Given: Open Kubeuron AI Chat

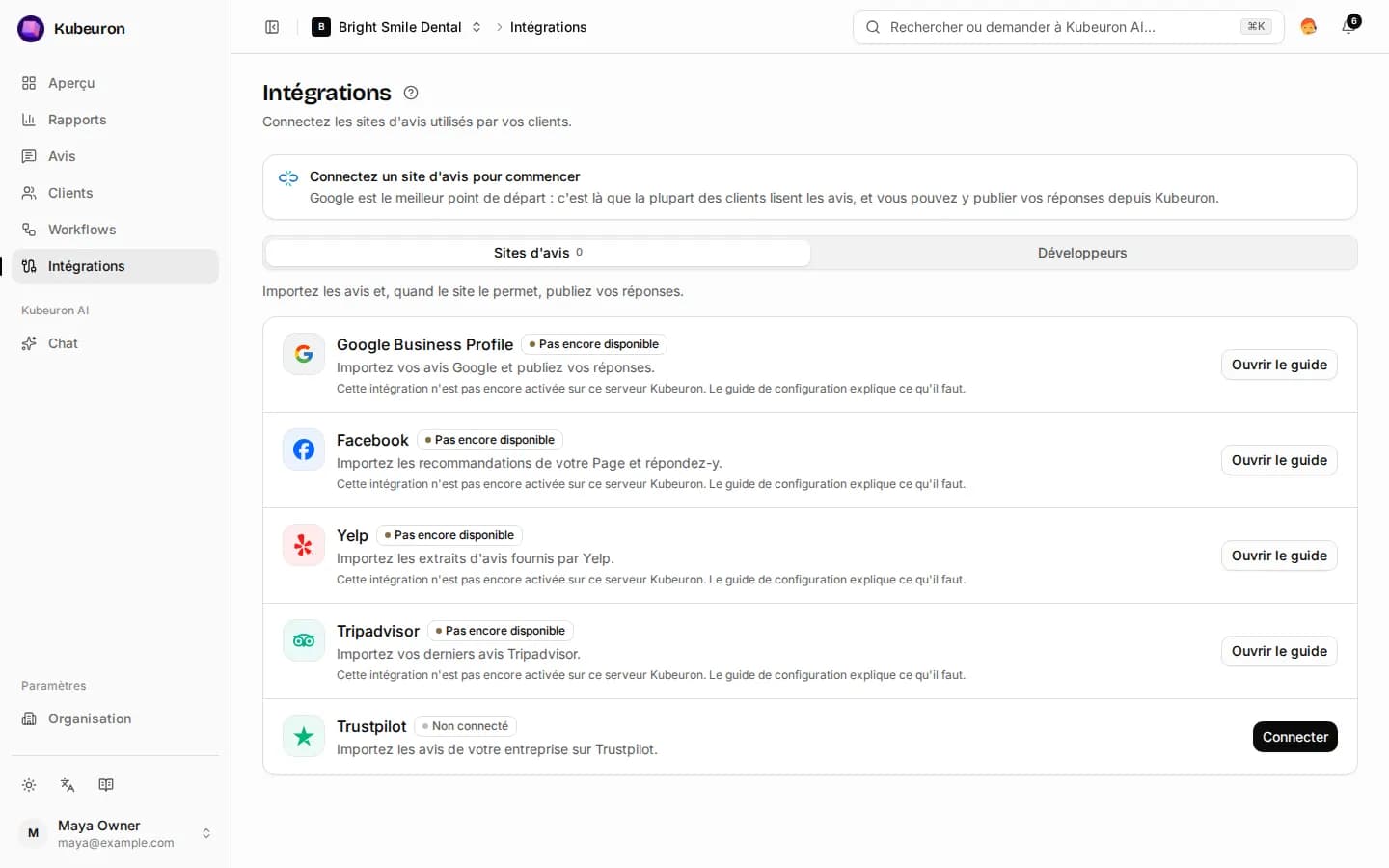Looking at the screenshot, I should point(115,343).
